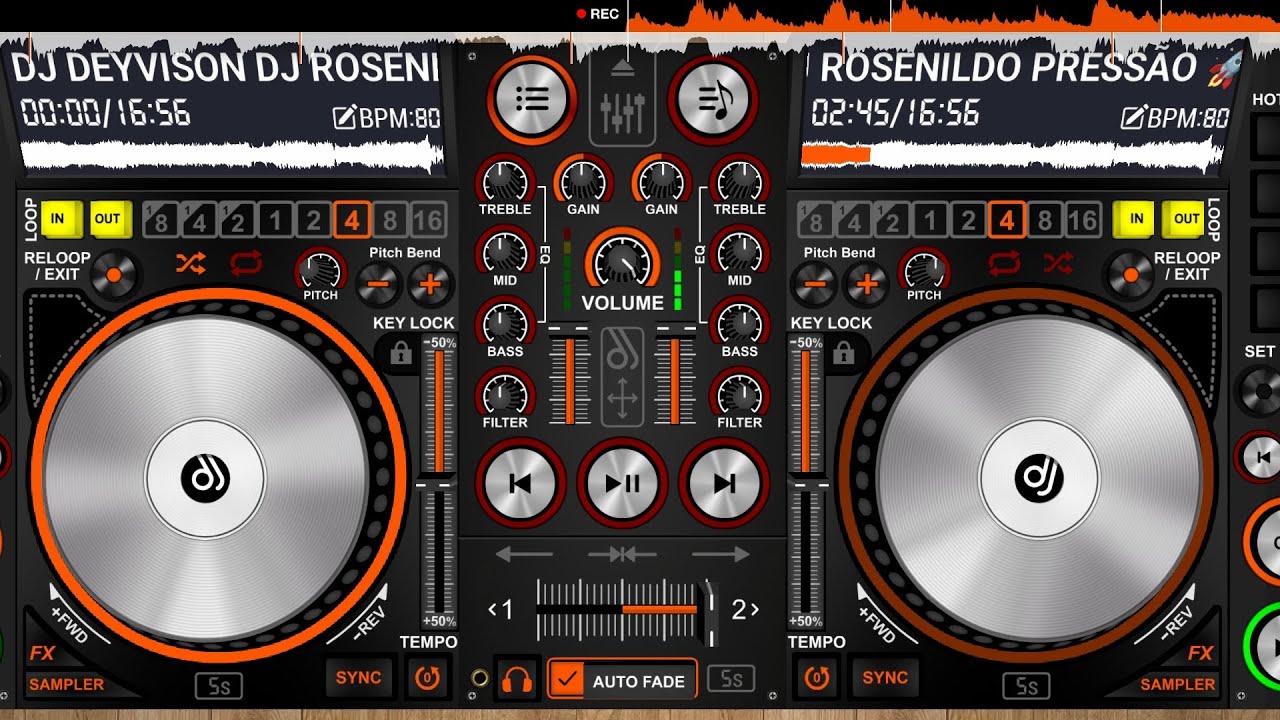The image size is (1280, 720).
Task: Open right deck SAMPLER tab
Action: click(x=1178, y=685)
